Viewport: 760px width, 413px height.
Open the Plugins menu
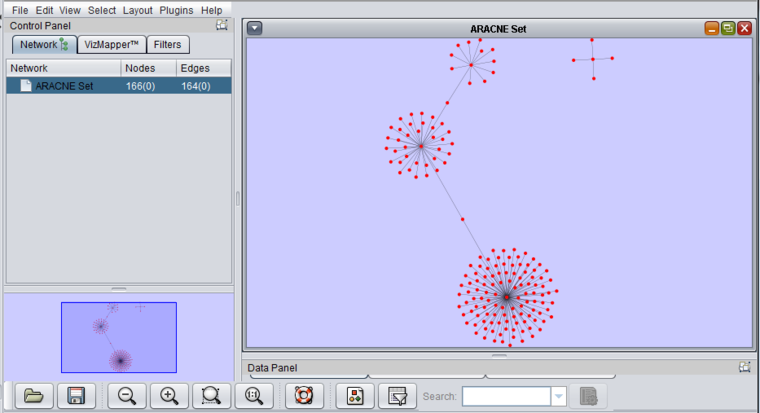click(x=176, y=9)
